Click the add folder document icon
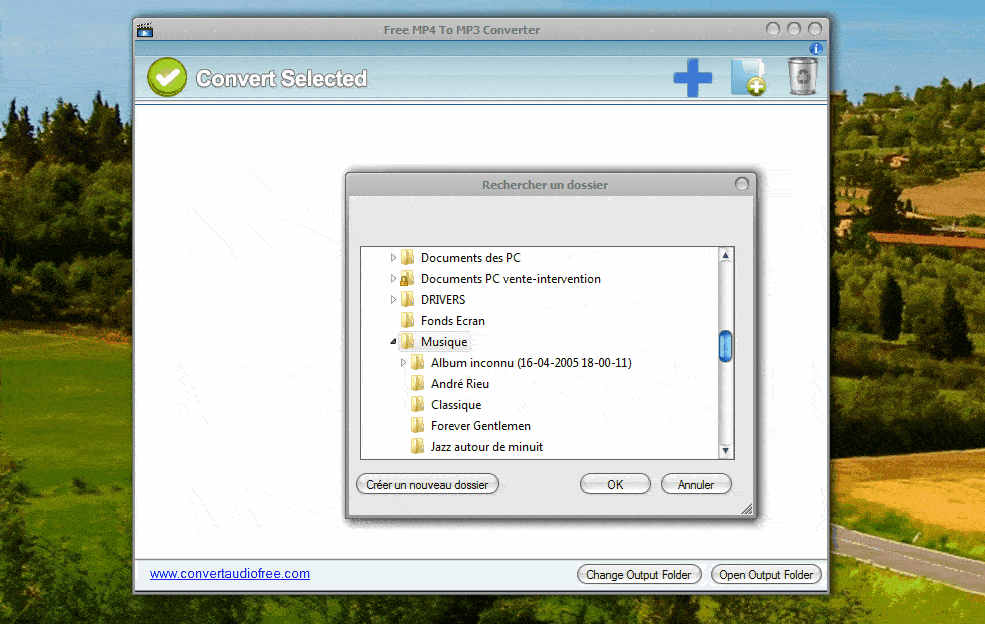This screenshot has height=624, width=985. pos(748,77)
